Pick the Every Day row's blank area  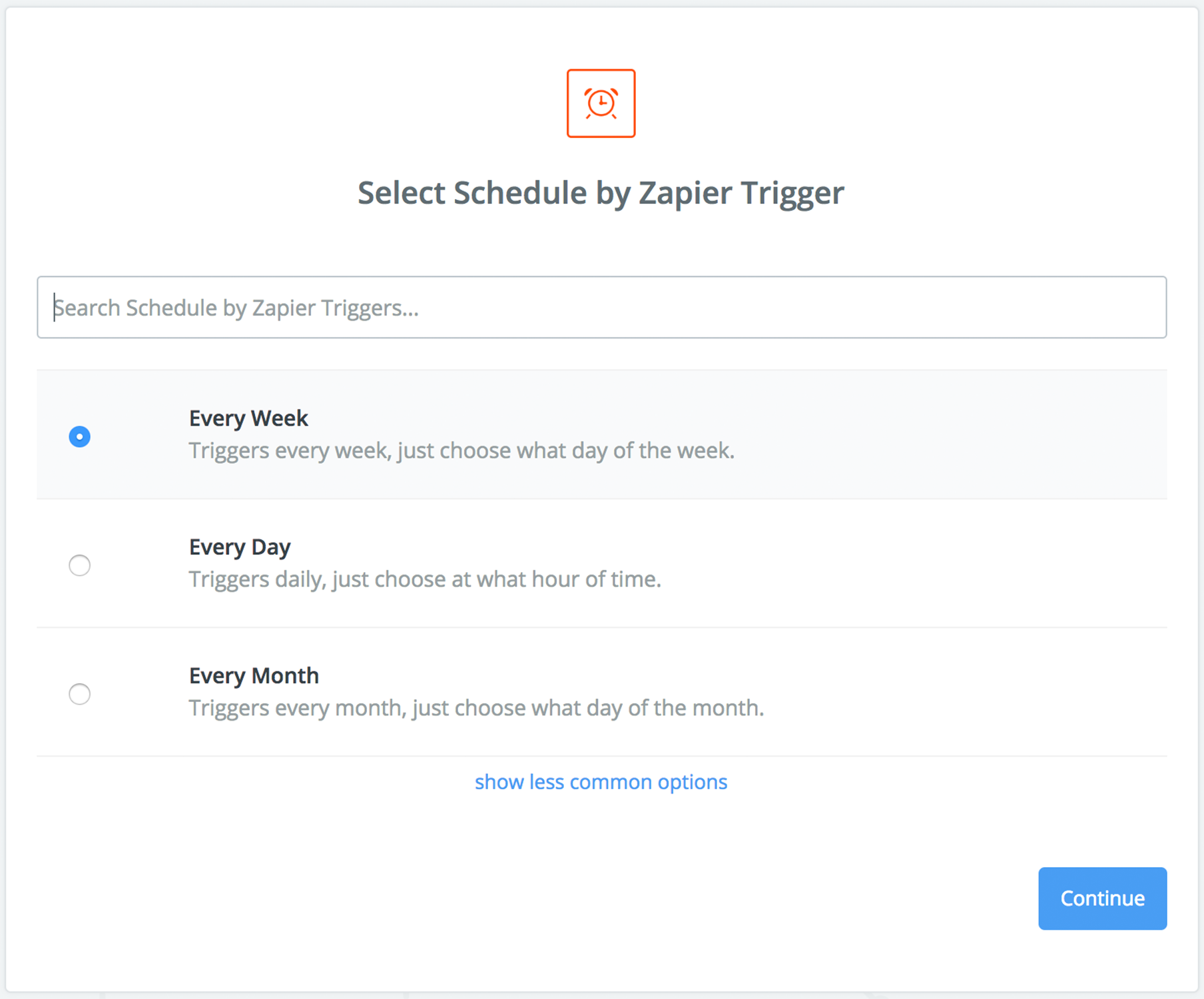pyautogui.click(x=932, y=563)
